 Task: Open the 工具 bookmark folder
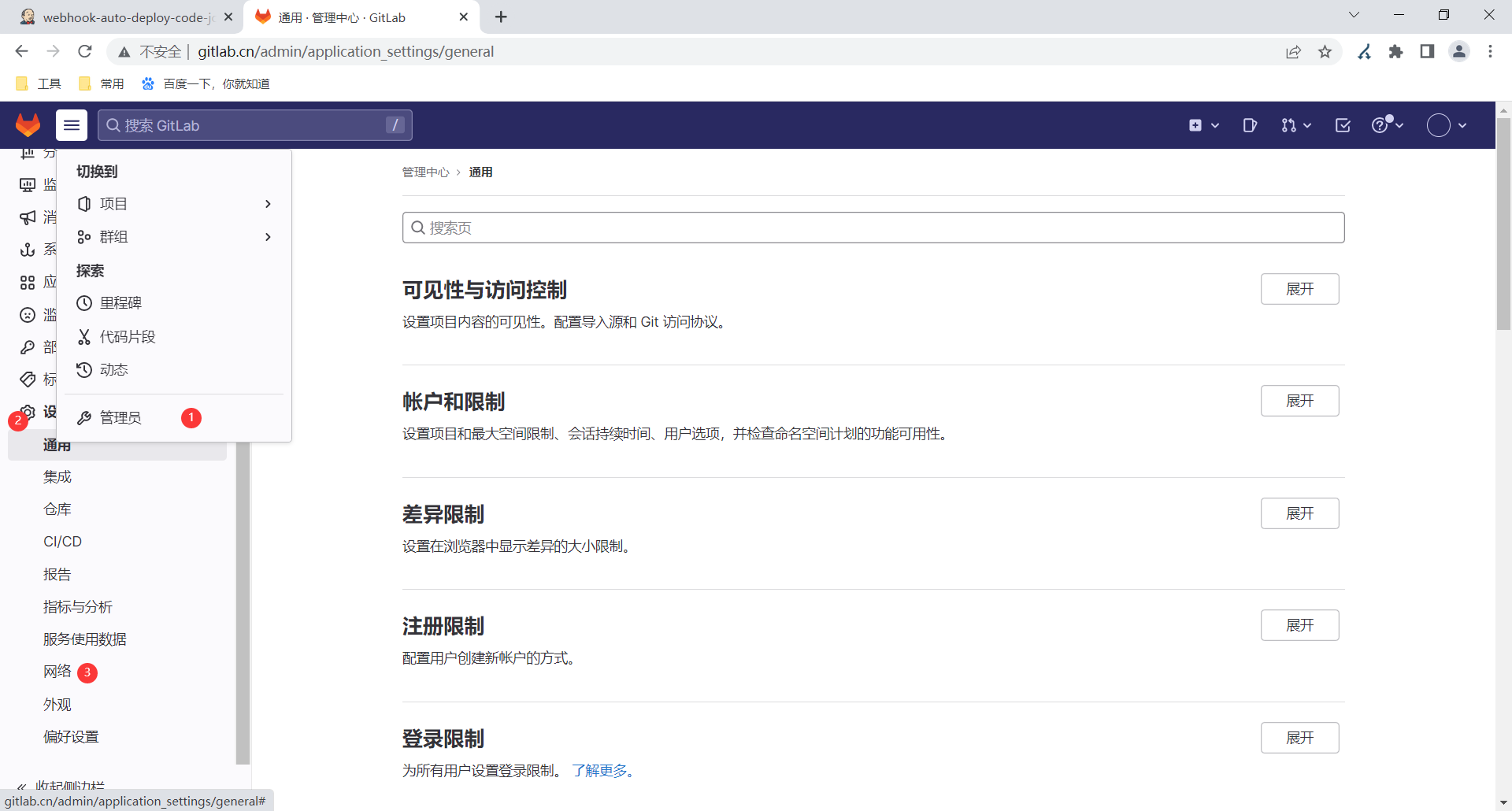(39, 83)
